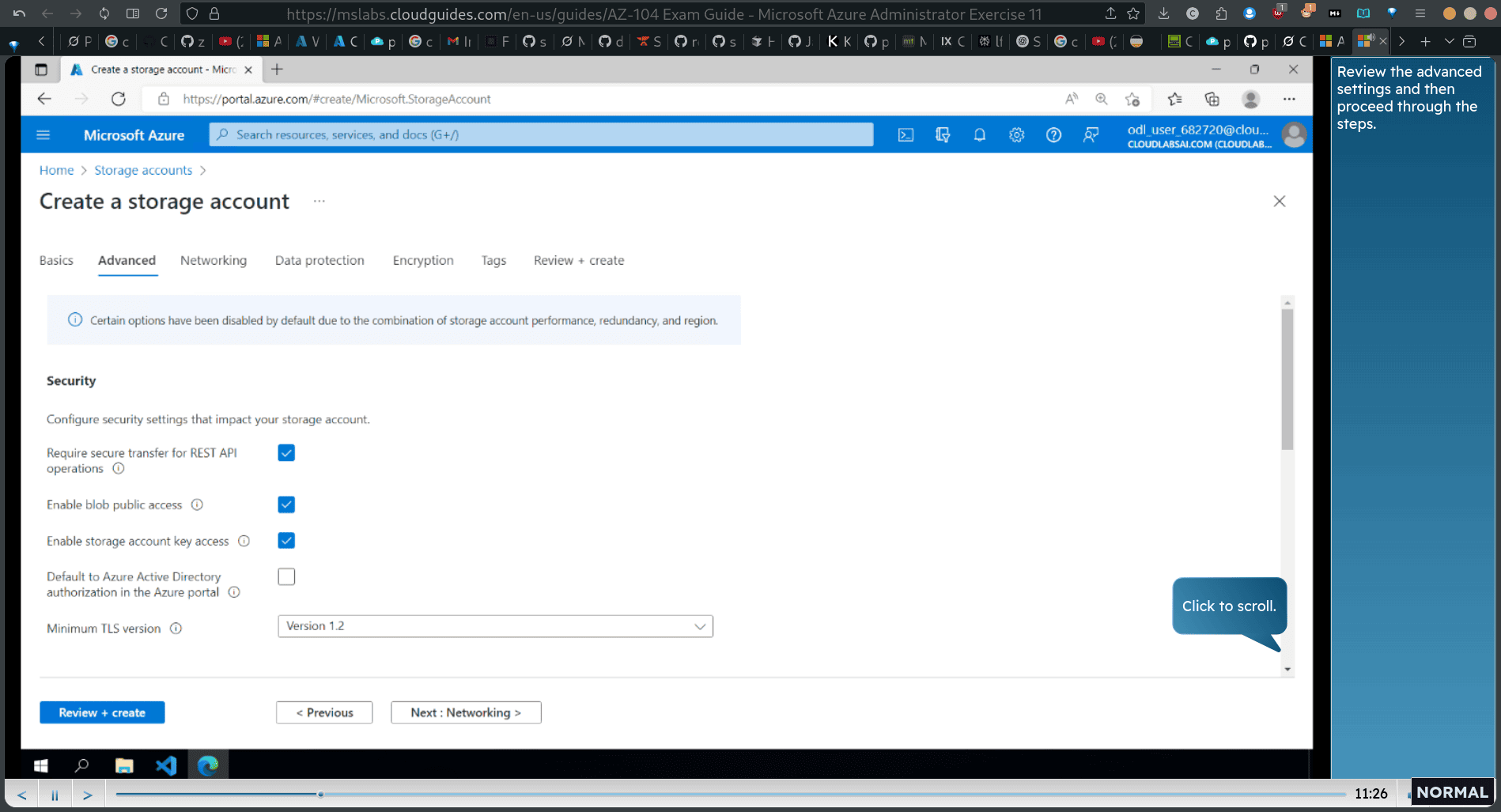Uncheck Enable blob public access

pos(286,504)
